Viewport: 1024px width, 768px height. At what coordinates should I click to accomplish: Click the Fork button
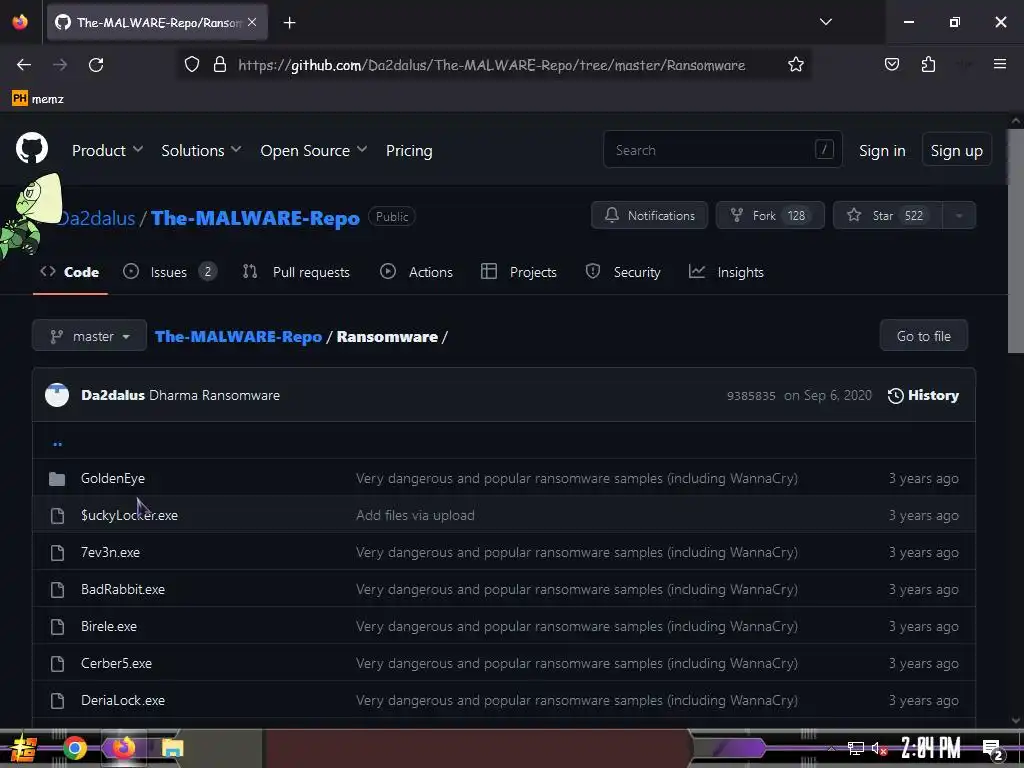click(x=770, y=216)
